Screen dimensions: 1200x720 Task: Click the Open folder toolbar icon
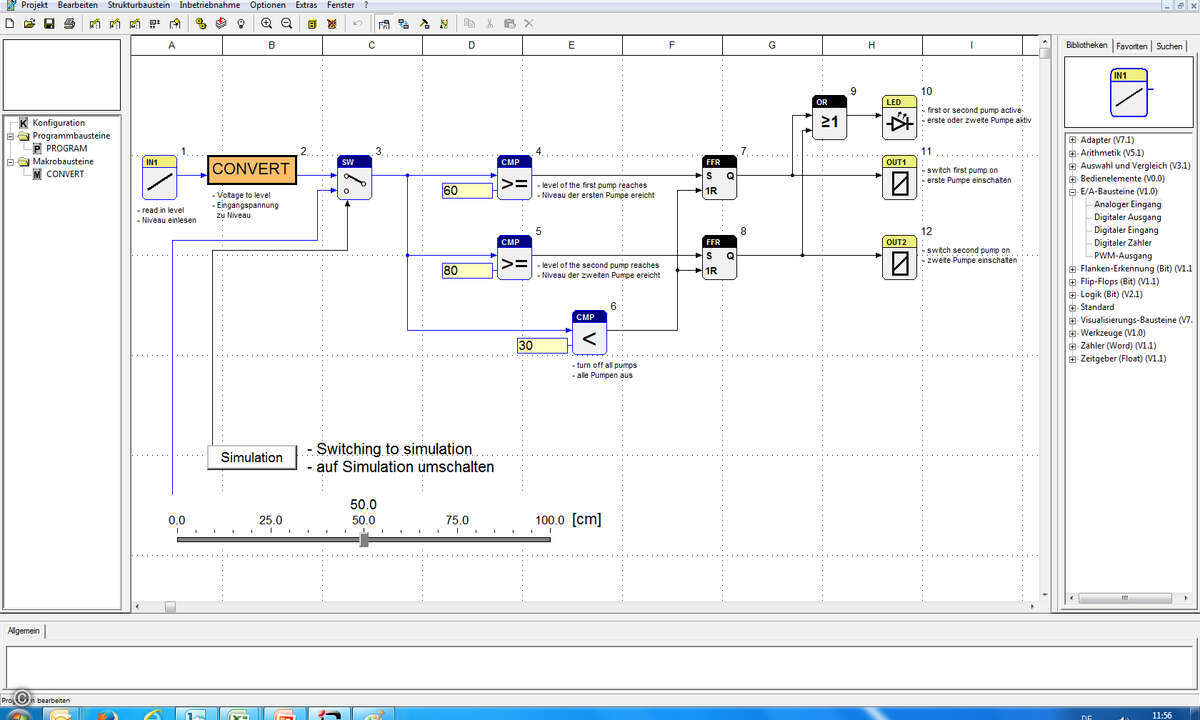click(x=30, y=23)
